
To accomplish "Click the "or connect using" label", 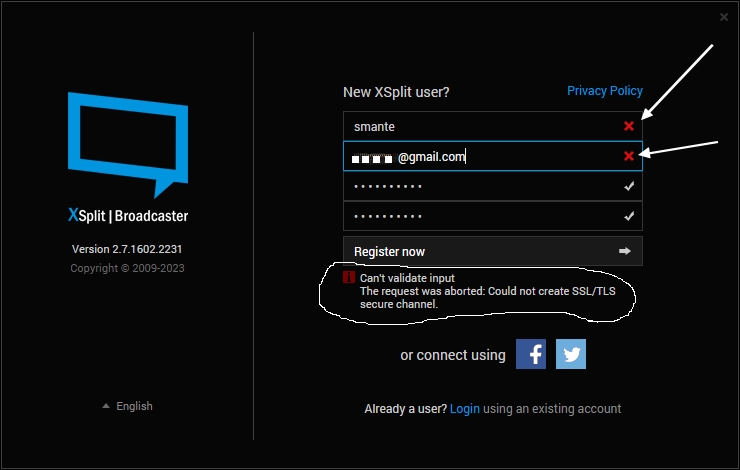I will 453,355.
